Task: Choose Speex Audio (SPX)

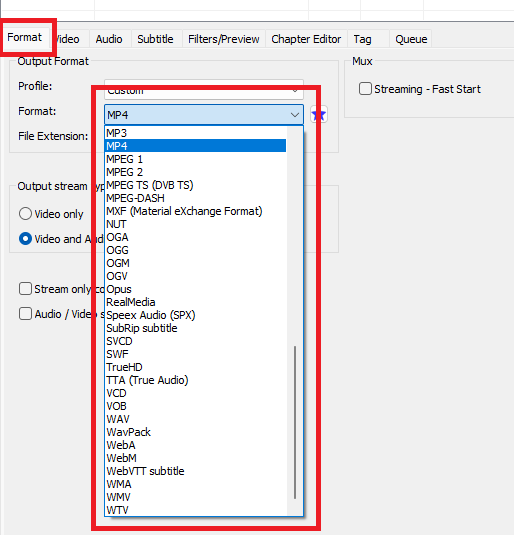Action: coord(196,315)
